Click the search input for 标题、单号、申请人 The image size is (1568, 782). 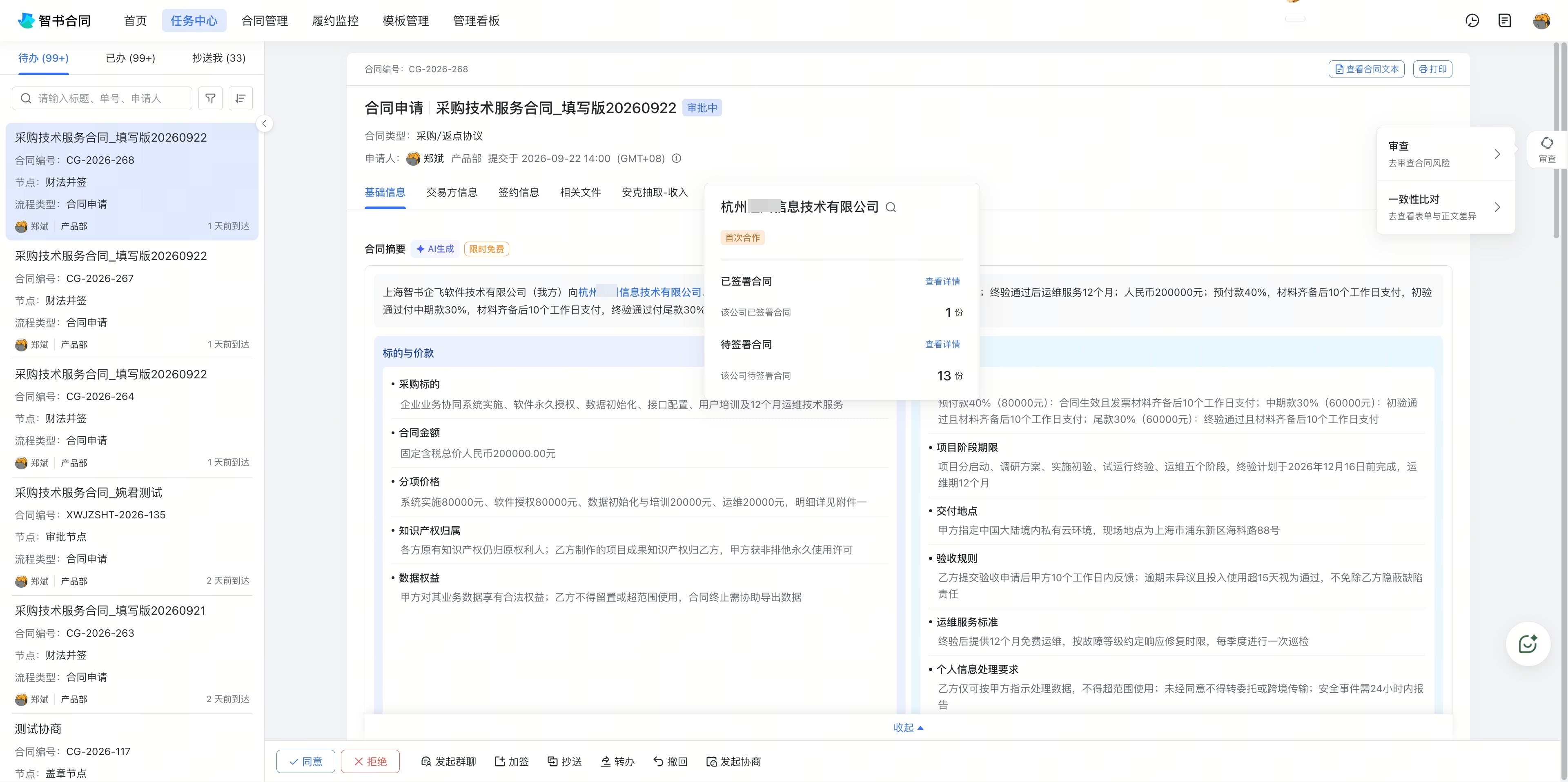pyautogui.click(x=102, y=98)
